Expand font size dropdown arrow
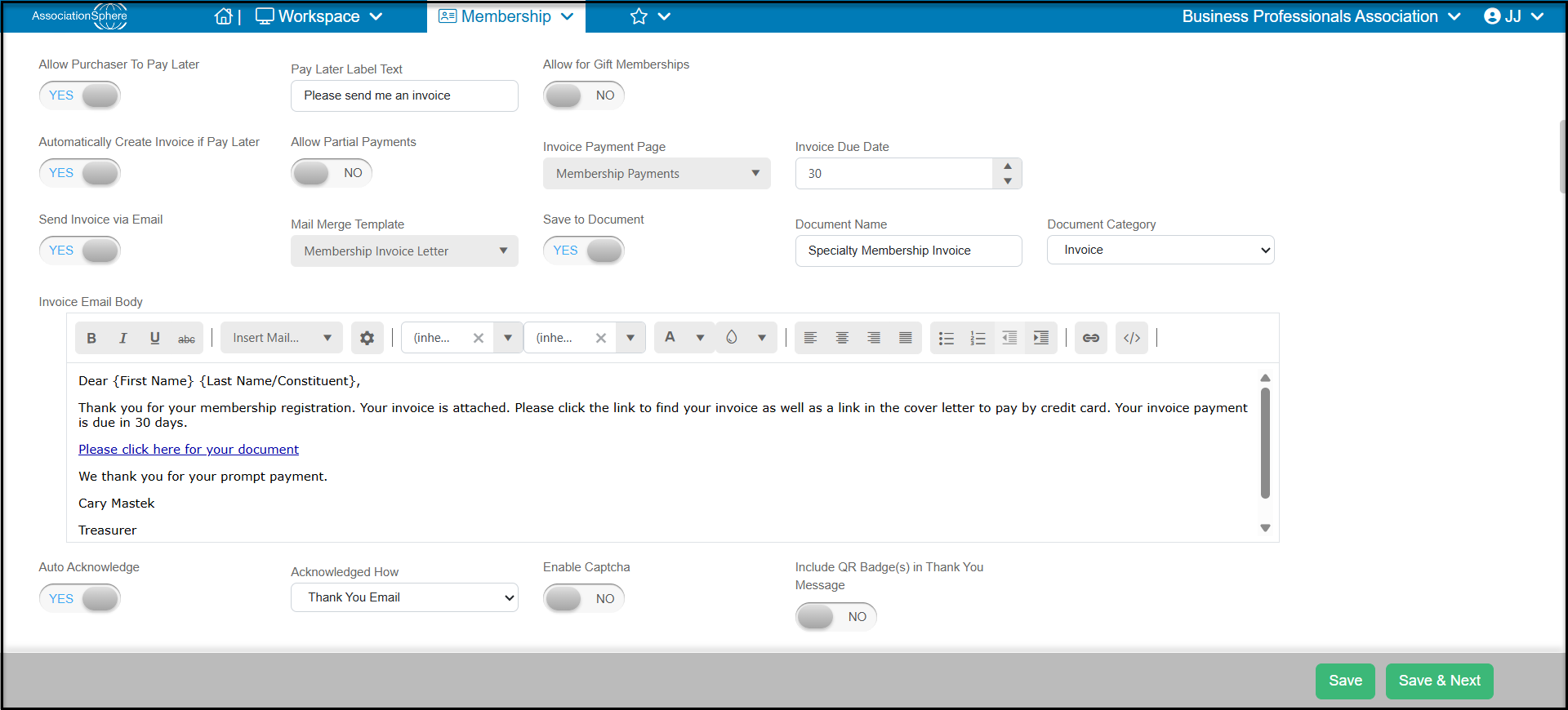Viewport: 1568px width, 710px height. 630,338
